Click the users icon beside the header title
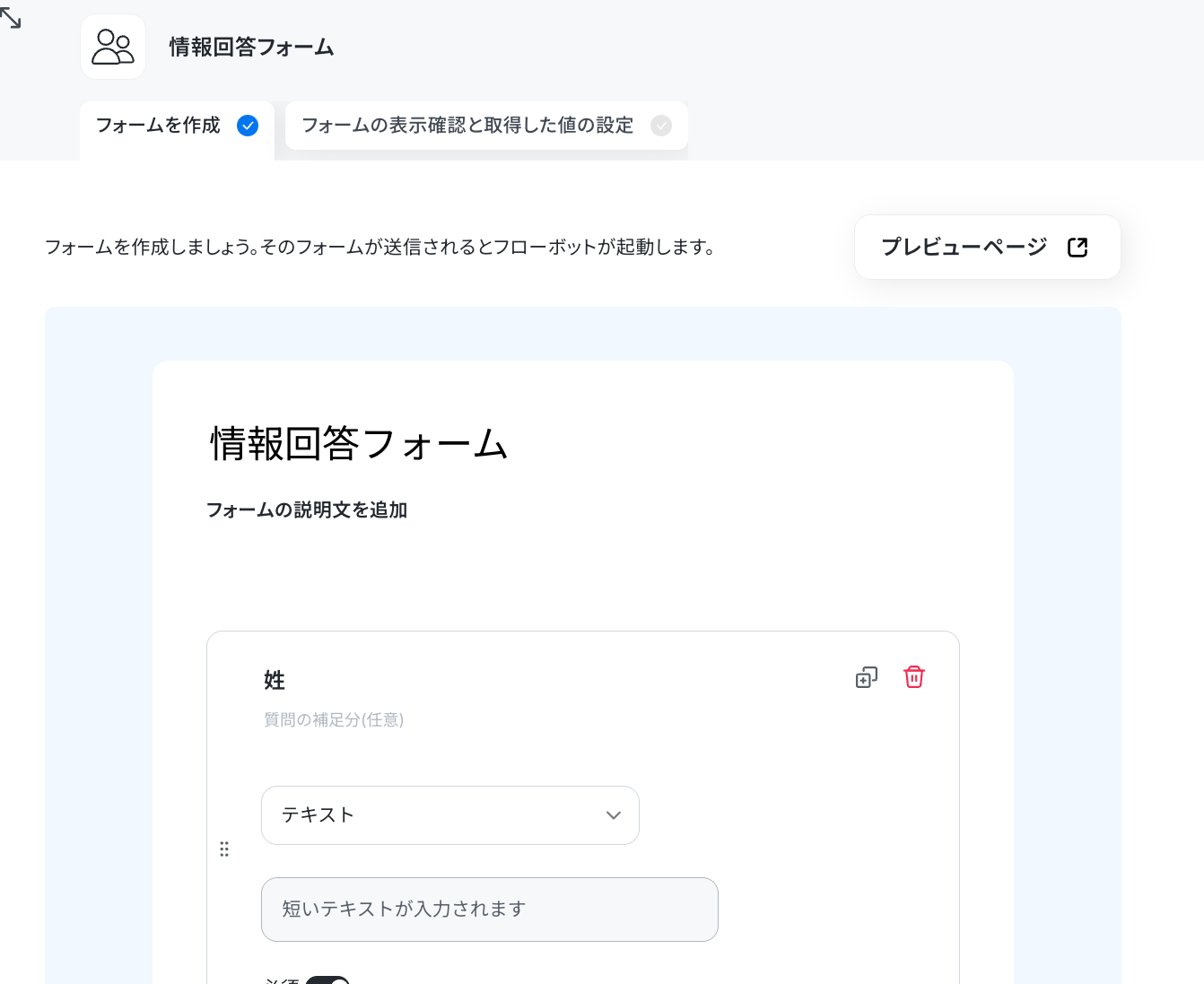The image size is (1204, 984). click(x=113, y=47)
